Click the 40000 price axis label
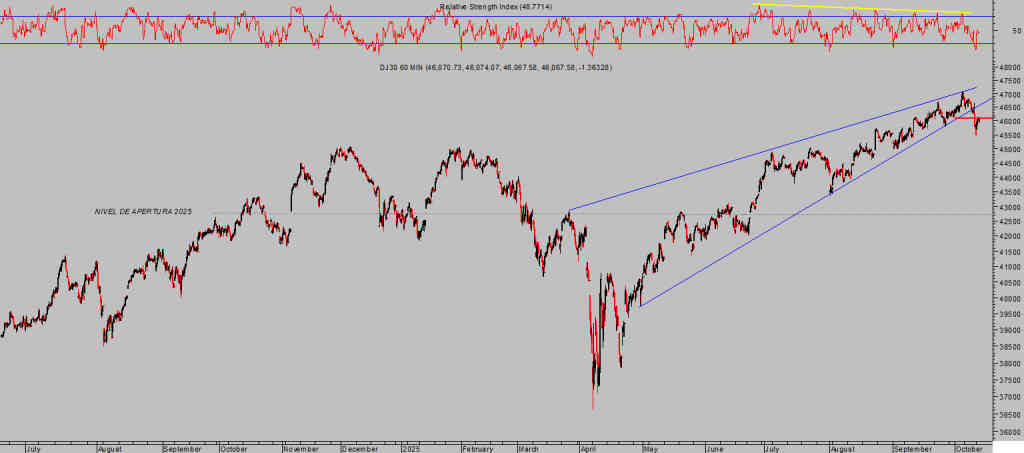This screenshot has width=1024, height=453. [x=1010, y=299]
